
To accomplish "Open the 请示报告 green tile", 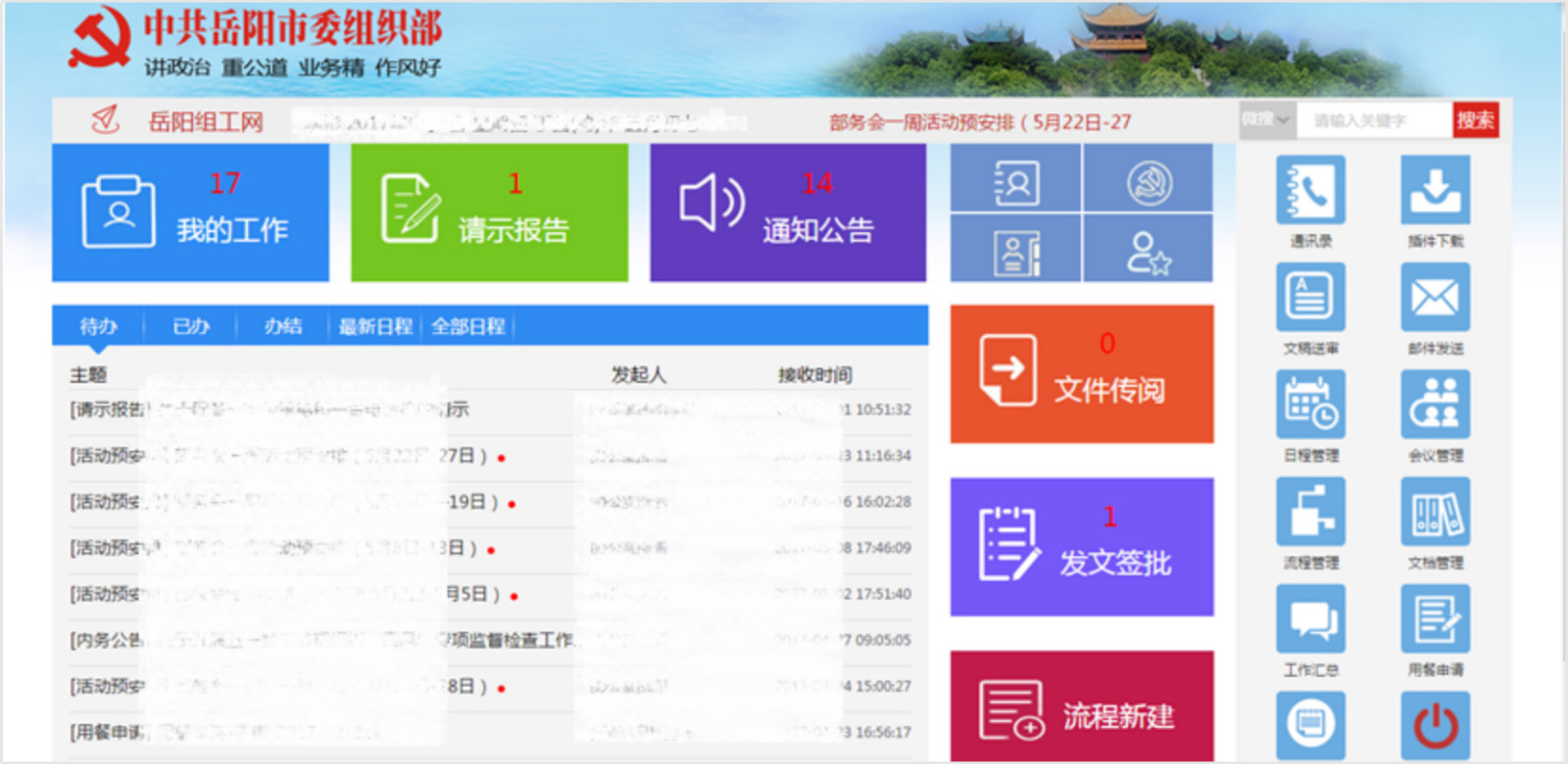I will pos(489,213).
